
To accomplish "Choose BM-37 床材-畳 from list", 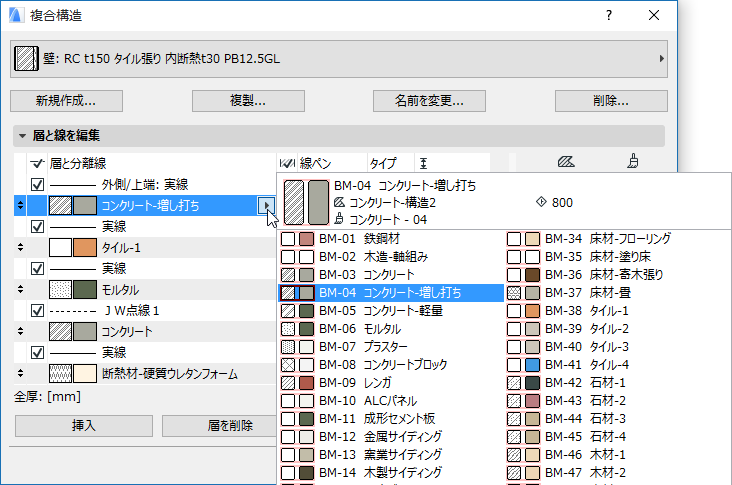I will [x=618, y=293].
